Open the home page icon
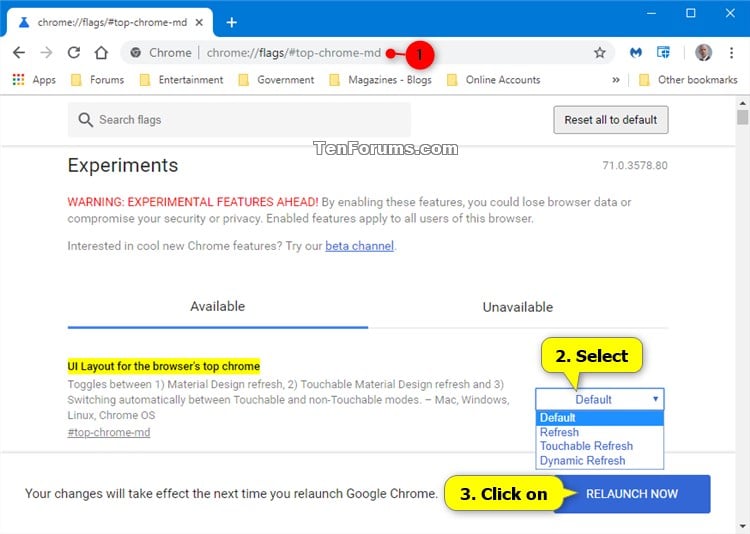 pyautogui.click(x=101, y=52)
